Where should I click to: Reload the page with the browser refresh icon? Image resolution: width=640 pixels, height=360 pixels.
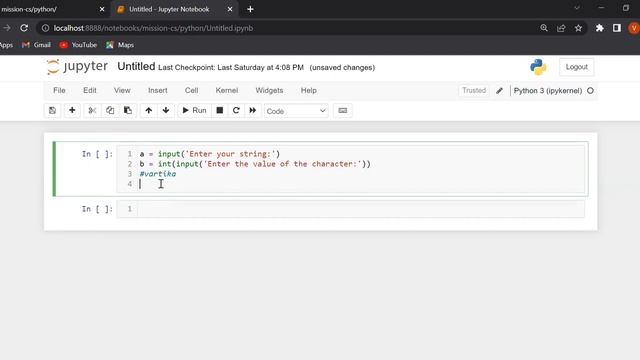pyautogui.click(x=24, y=28)
